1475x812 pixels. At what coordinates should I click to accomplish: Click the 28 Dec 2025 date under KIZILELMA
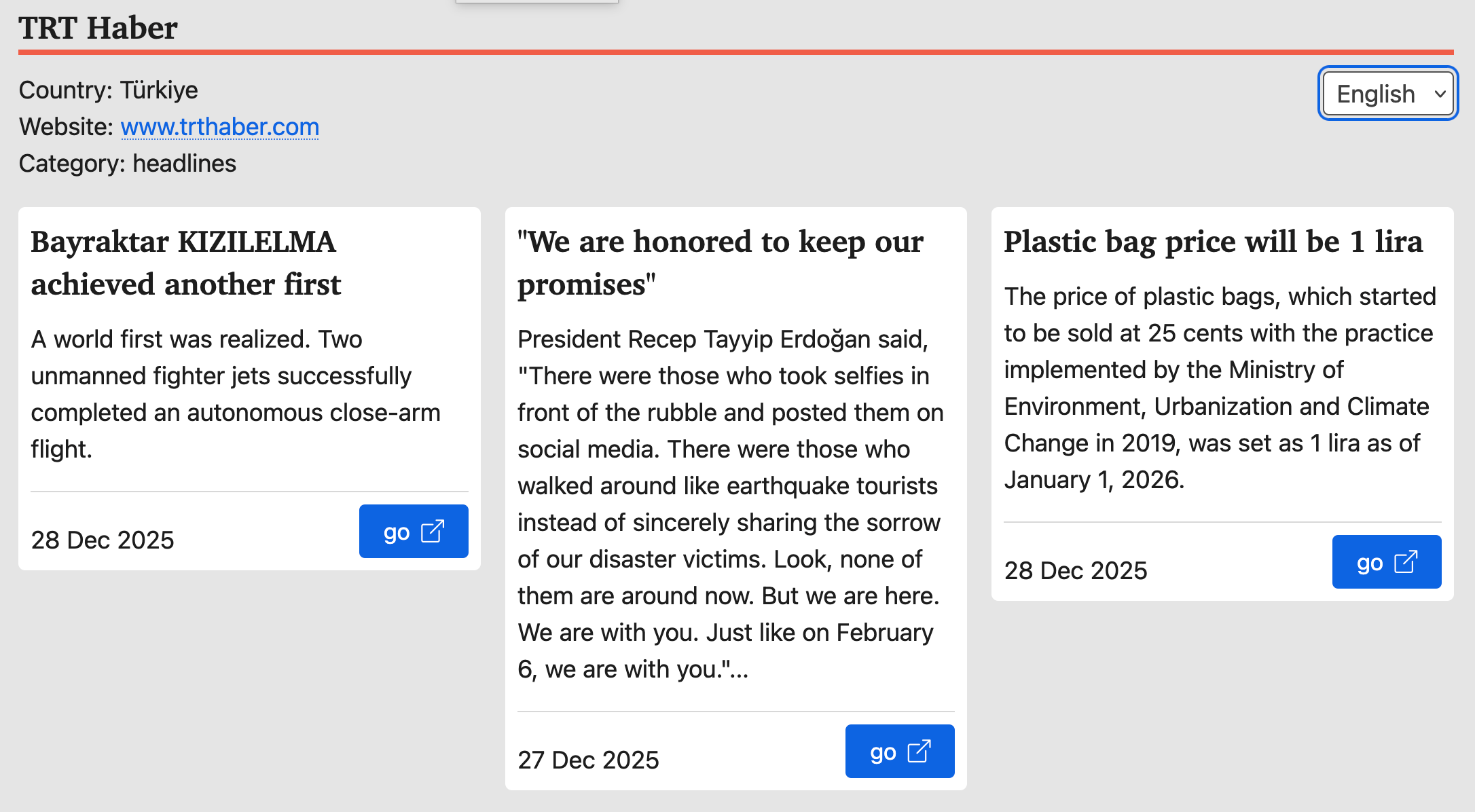point(103,540)
